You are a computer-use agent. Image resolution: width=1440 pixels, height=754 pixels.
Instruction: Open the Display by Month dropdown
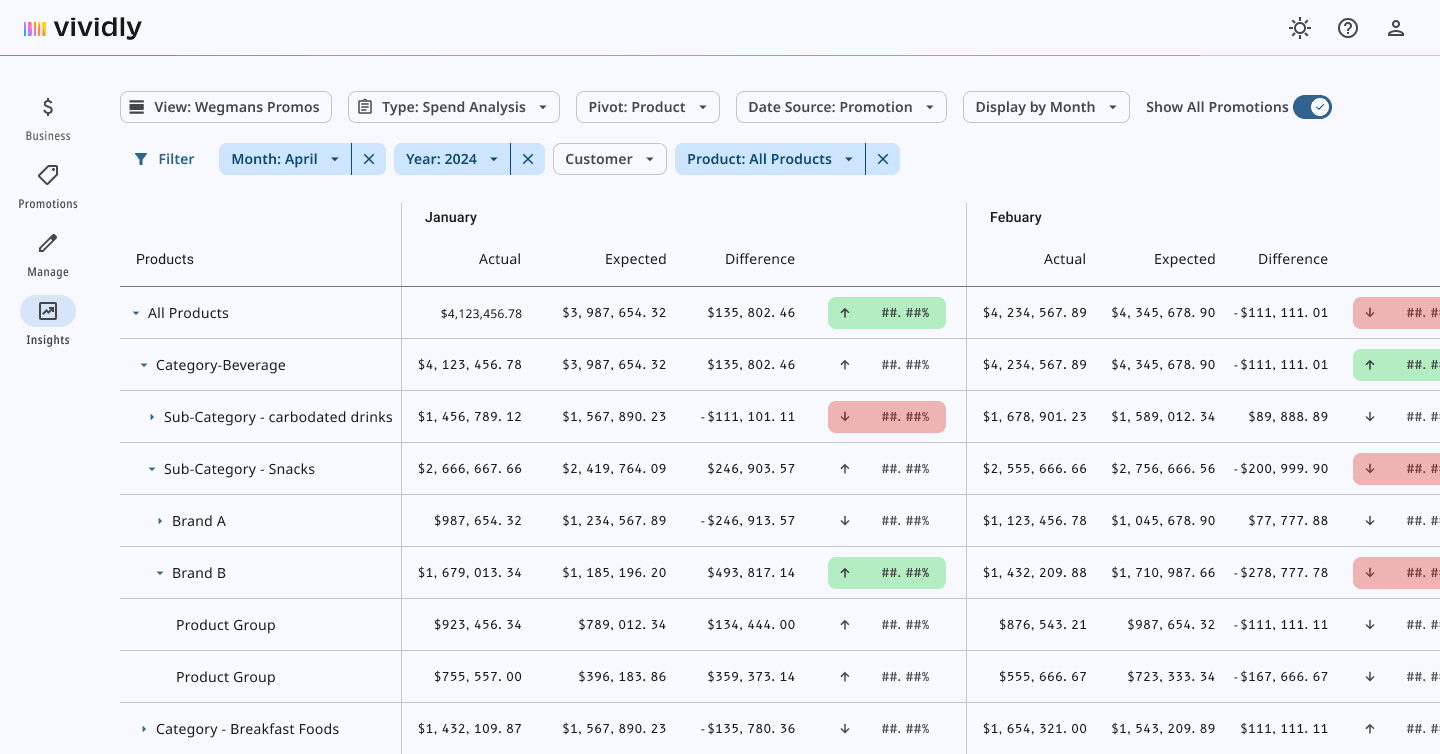[1045, 107]
